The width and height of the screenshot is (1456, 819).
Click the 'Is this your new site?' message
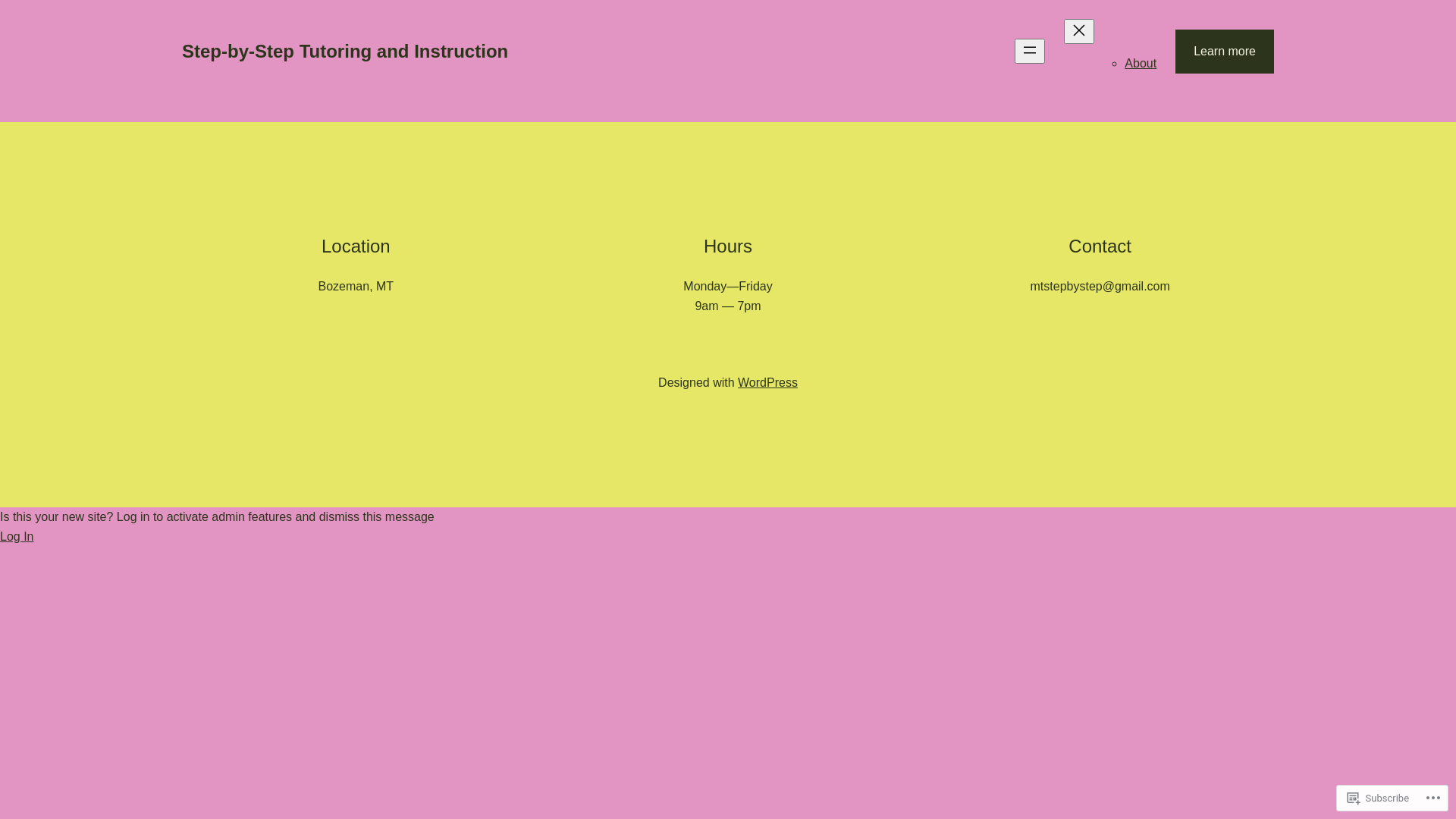[217, 517]
